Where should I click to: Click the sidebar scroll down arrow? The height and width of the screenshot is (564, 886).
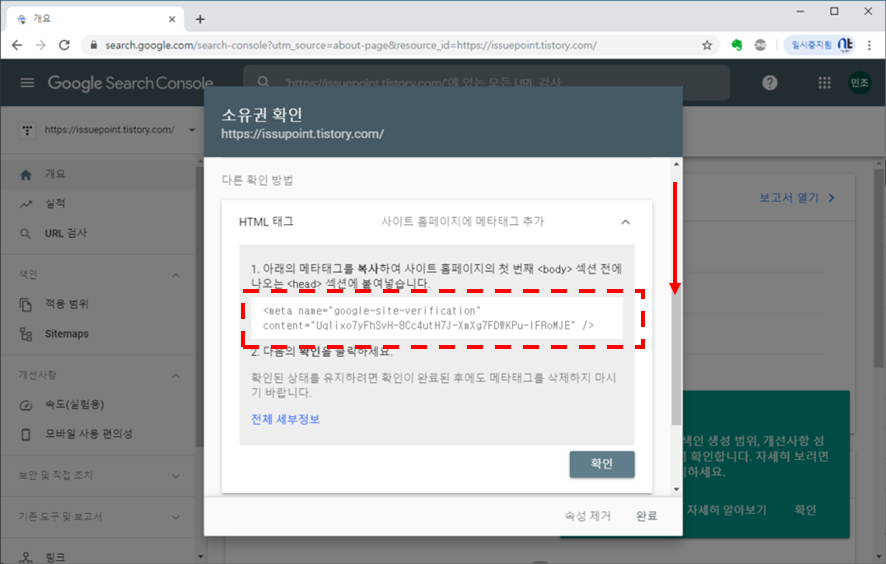[201, 557]
